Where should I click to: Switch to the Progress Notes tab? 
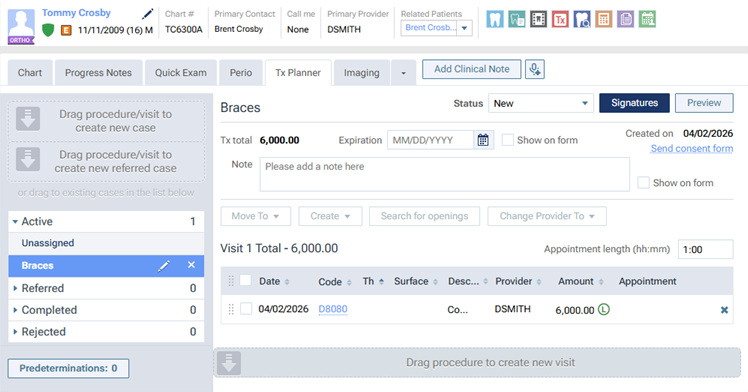click(98, 73)
